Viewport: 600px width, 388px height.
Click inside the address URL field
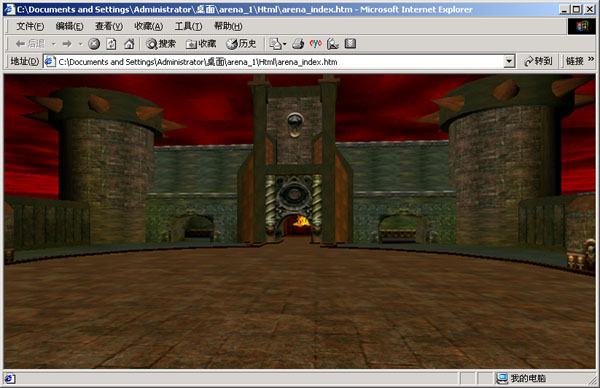pyautogui.click(x=280, y=62)
